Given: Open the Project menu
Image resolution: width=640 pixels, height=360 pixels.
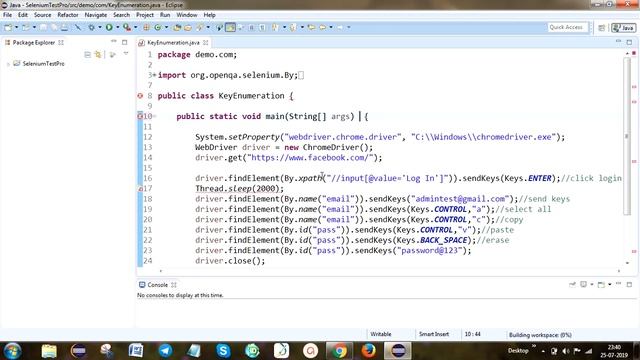Looking at the screenshot, I should (x=145, y=15).
